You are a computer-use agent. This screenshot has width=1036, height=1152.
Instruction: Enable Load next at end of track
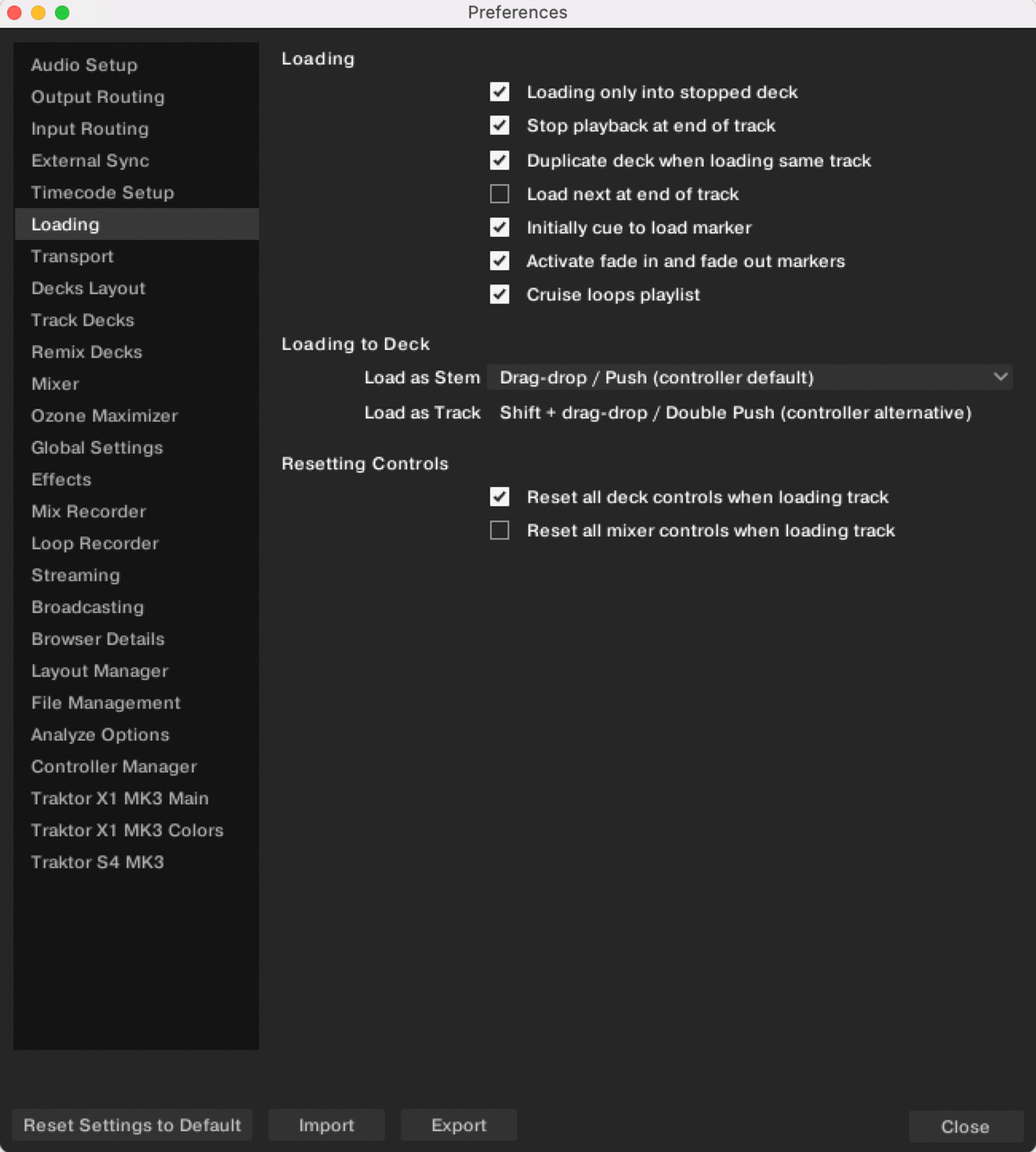tap(499, 194)
